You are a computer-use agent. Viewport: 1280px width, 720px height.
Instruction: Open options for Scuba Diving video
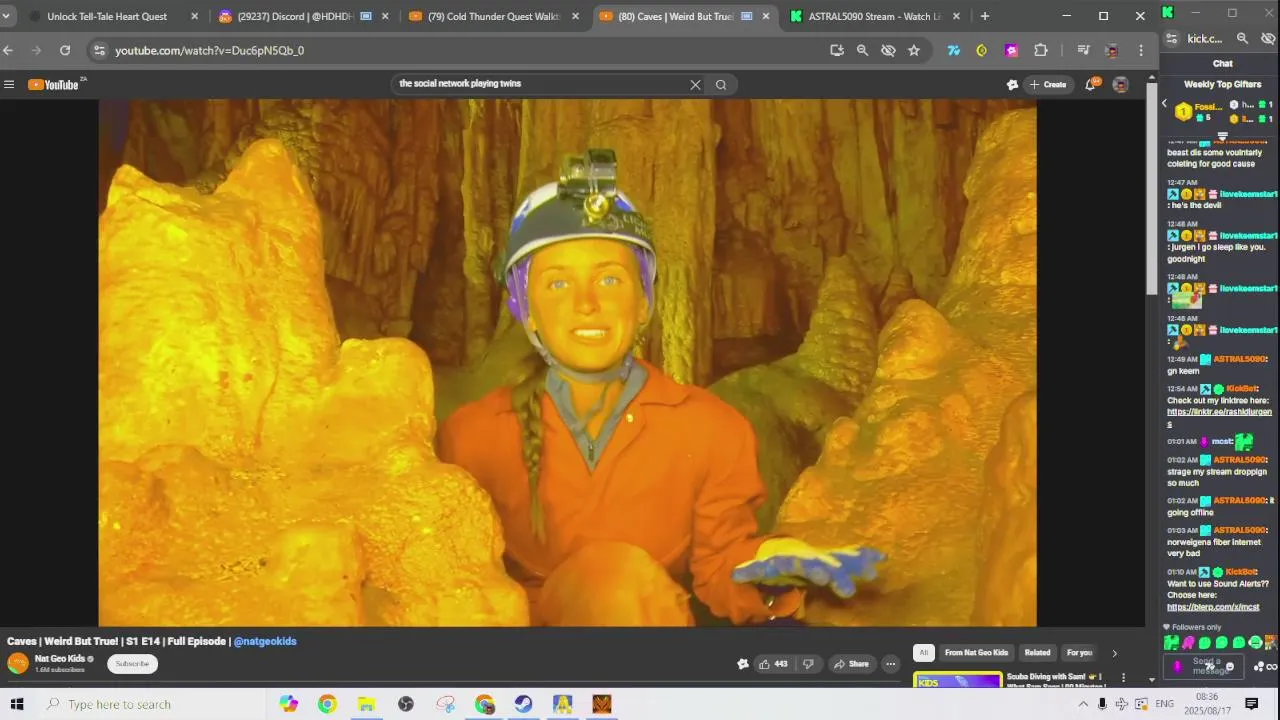point(1124,678)
